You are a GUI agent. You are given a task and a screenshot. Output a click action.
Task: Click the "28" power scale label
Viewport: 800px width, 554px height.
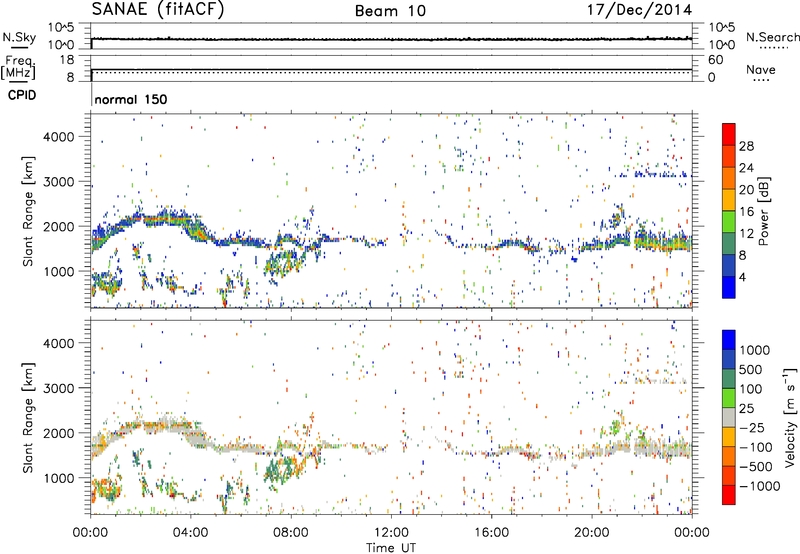click(746, 146)
